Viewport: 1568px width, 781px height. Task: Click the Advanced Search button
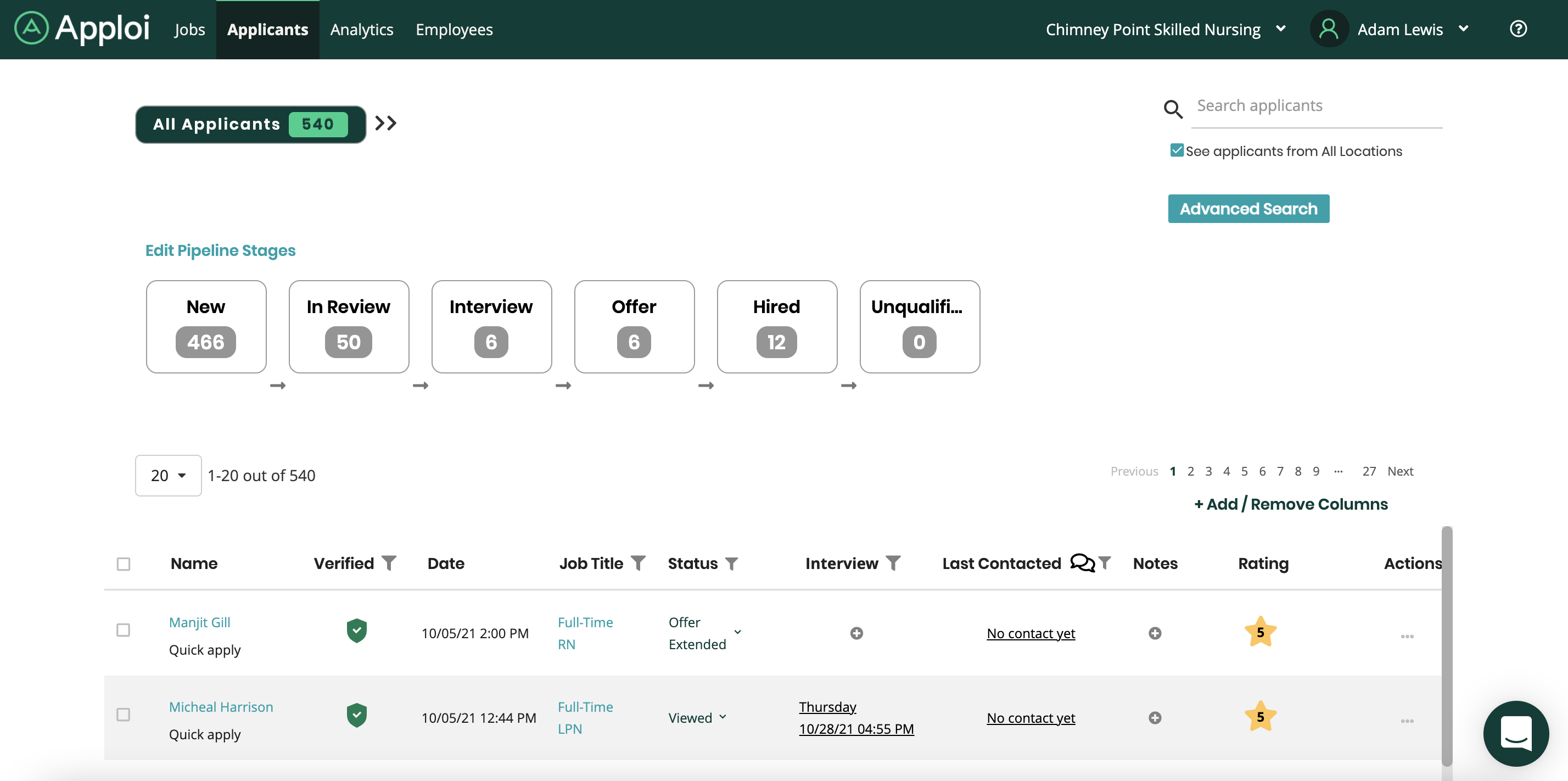tap(1248, 209)
